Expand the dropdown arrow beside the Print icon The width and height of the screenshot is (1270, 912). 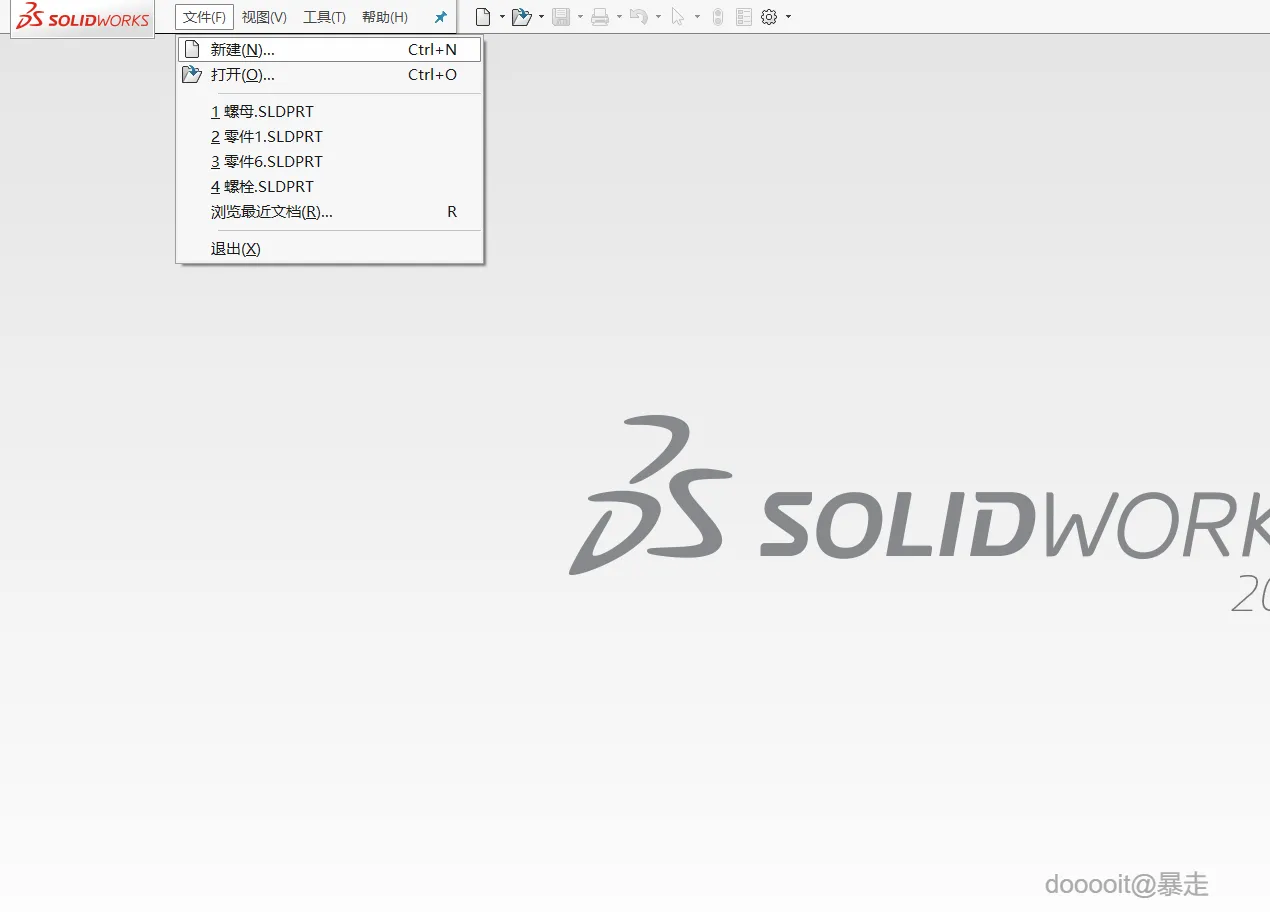(619, 17)
